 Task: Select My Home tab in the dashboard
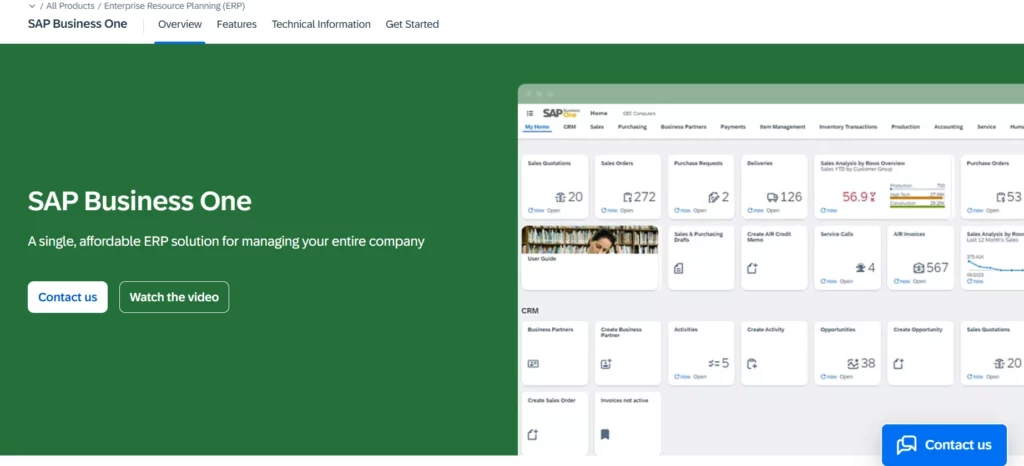(x=537, y=127)
